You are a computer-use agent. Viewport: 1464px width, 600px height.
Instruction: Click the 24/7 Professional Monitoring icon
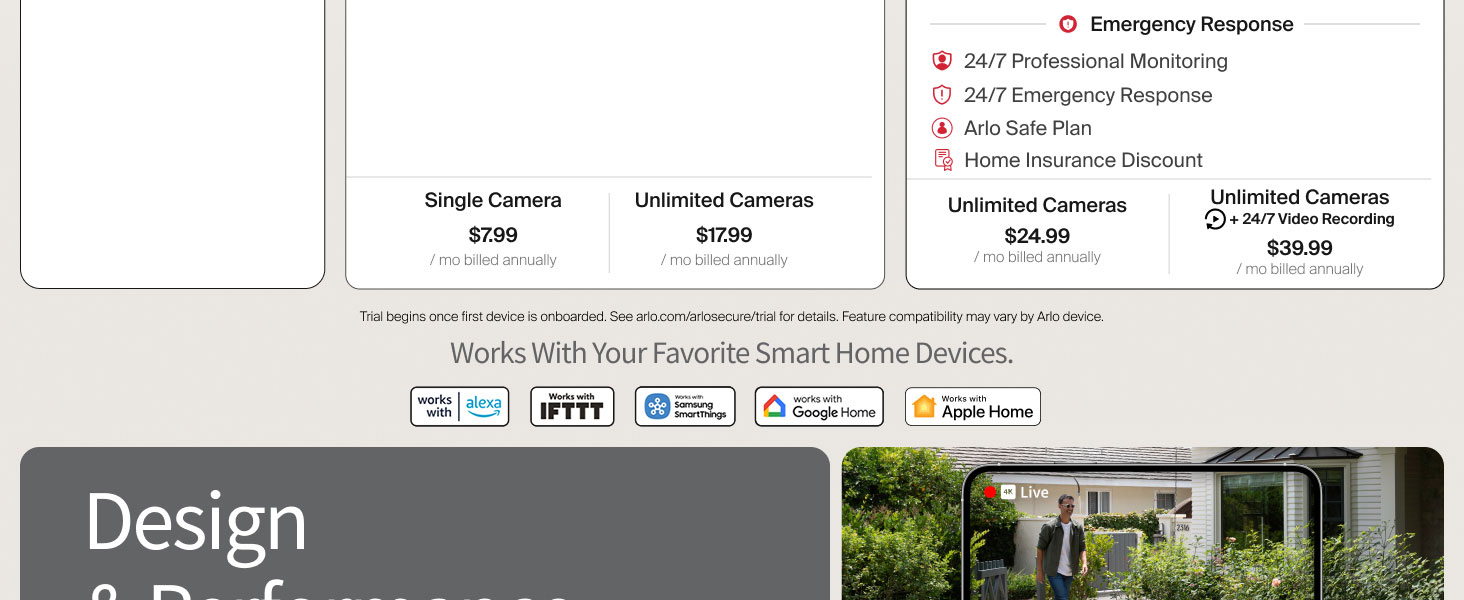point(942,61)
